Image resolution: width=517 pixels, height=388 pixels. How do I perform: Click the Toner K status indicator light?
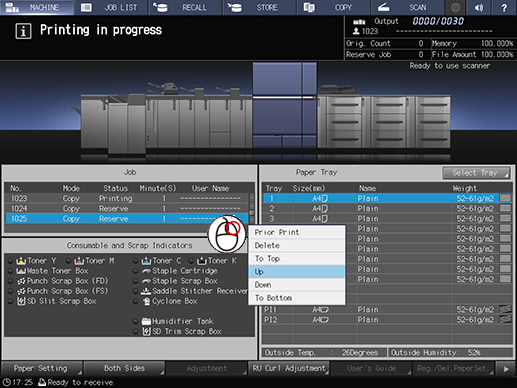[x=191, y=261]
